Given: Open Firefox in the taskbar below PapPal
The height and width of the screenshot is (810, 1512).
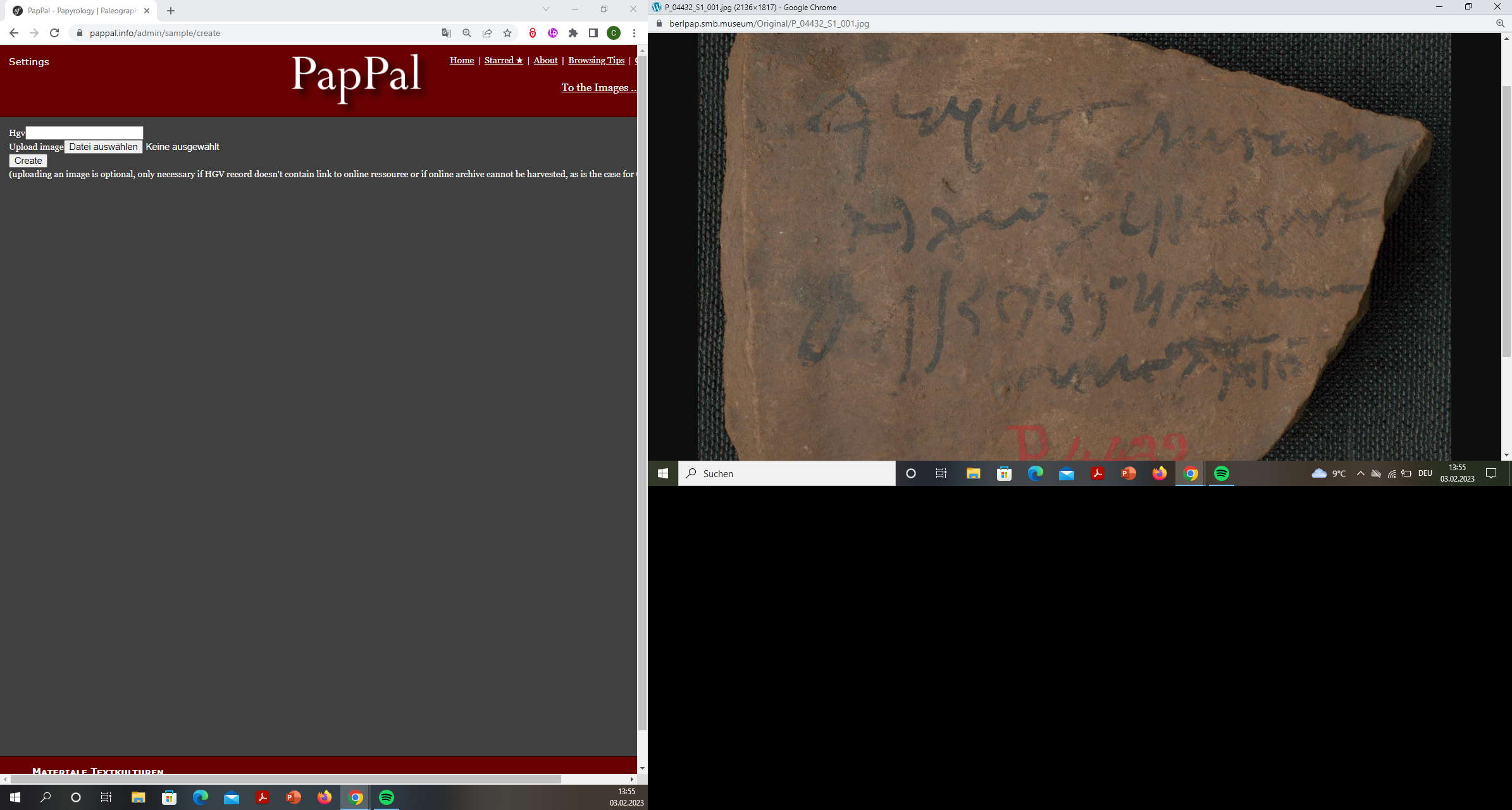Looking at the screenshot, I should click(325, 797).
